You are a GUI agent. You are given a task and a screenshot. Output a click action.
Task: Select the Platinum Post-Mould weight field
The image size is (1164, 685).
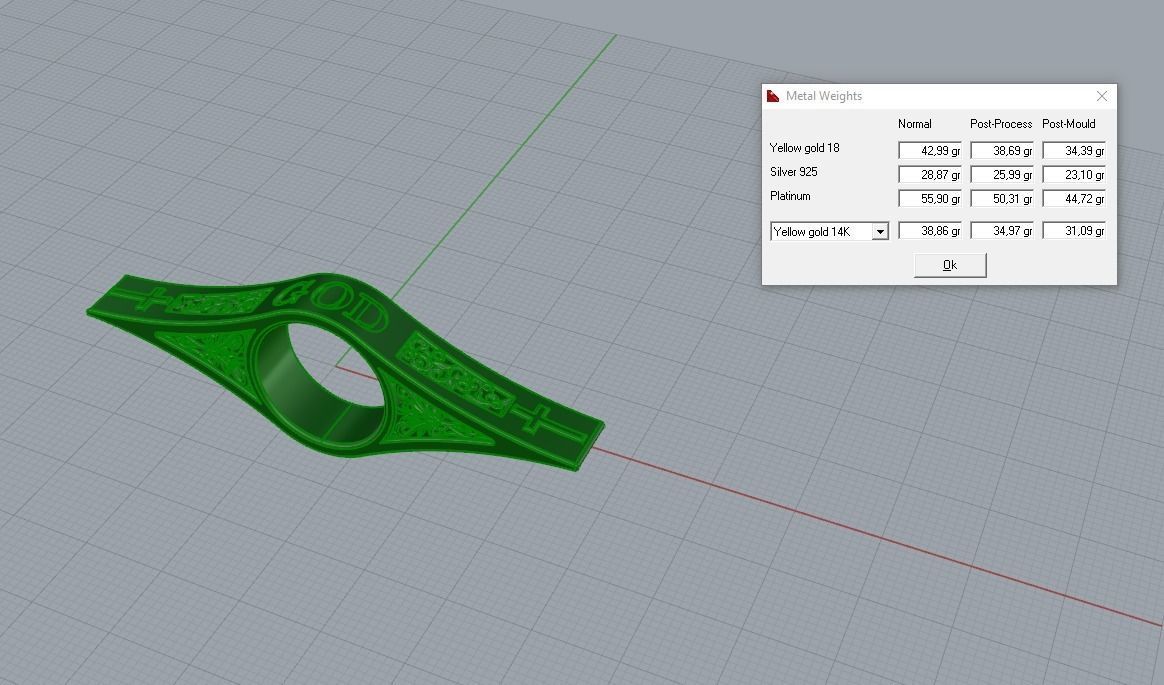pyautogui.click(x=1073, y=198)
